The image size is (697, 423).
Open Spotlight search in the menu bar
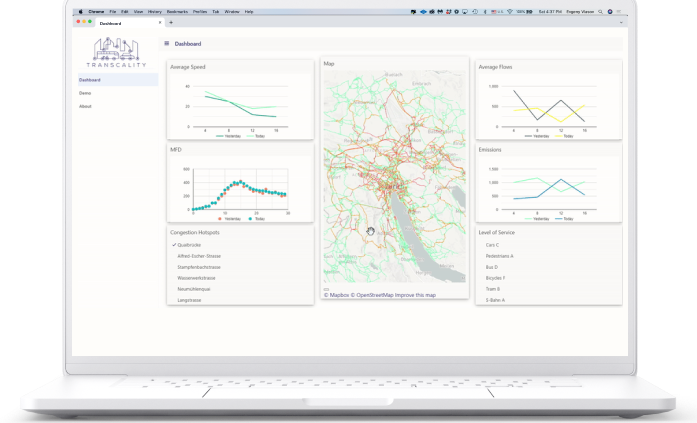[x=601, y=12]
